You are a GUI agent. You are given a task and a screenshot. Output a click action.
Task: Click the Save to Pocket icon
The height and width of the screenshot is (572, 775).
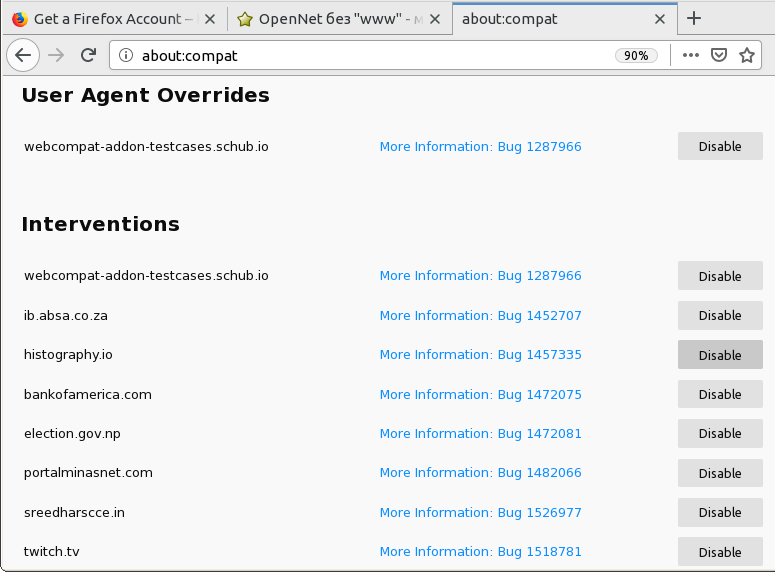pos(719,56)
